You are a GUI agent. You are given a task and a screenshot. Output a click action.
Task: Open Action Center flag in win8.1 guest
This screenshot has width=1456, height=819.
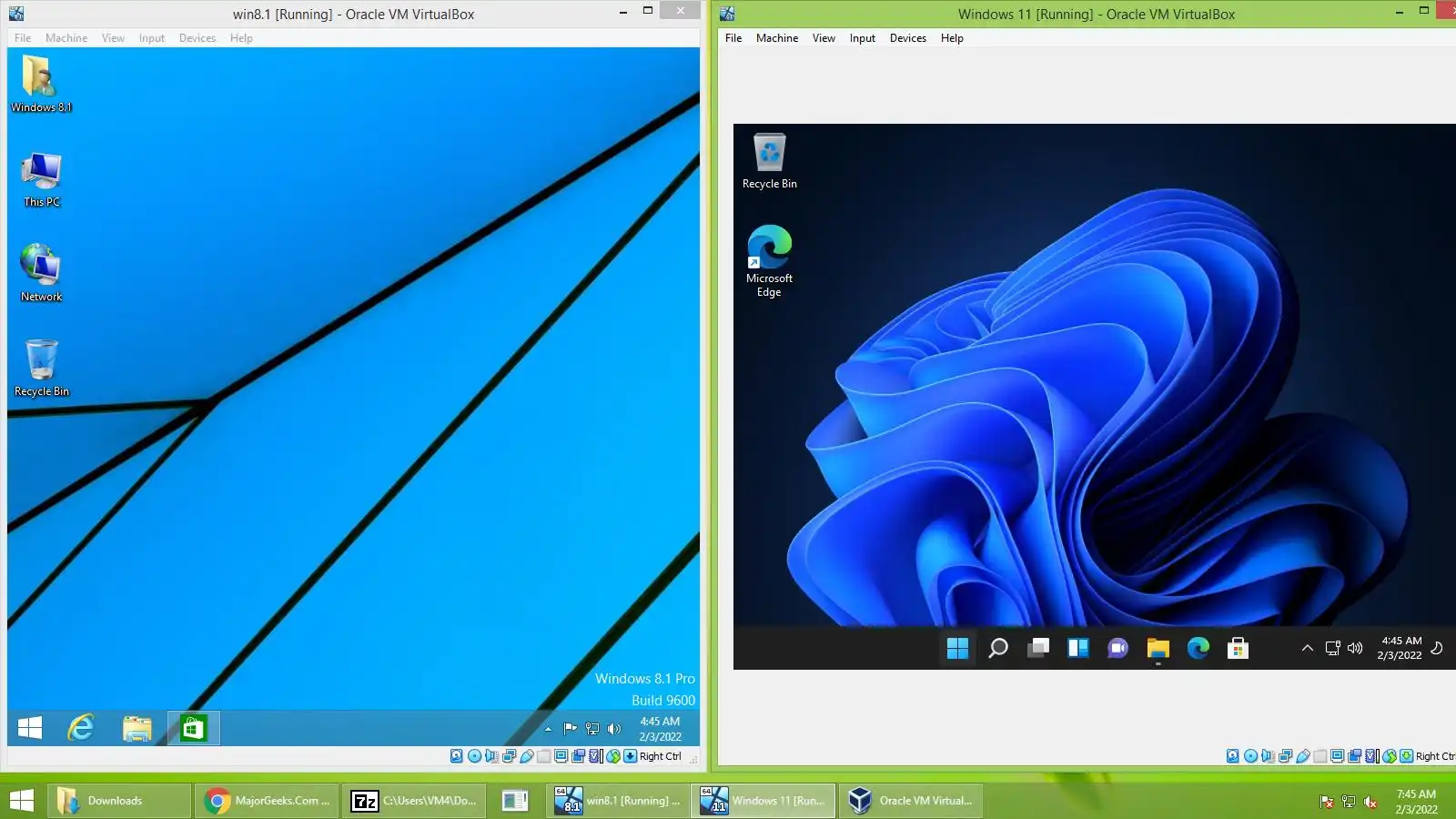coord(571,728)
